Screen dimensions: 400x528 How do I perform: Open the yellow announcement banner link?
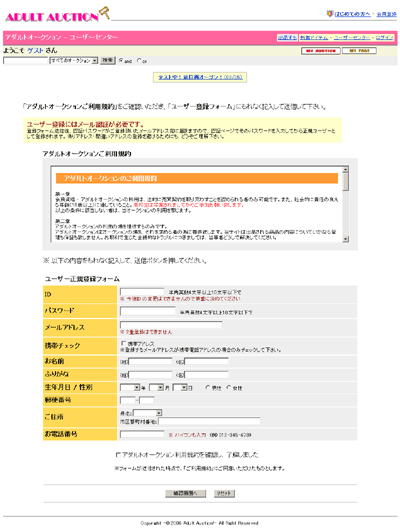[200, 77]
